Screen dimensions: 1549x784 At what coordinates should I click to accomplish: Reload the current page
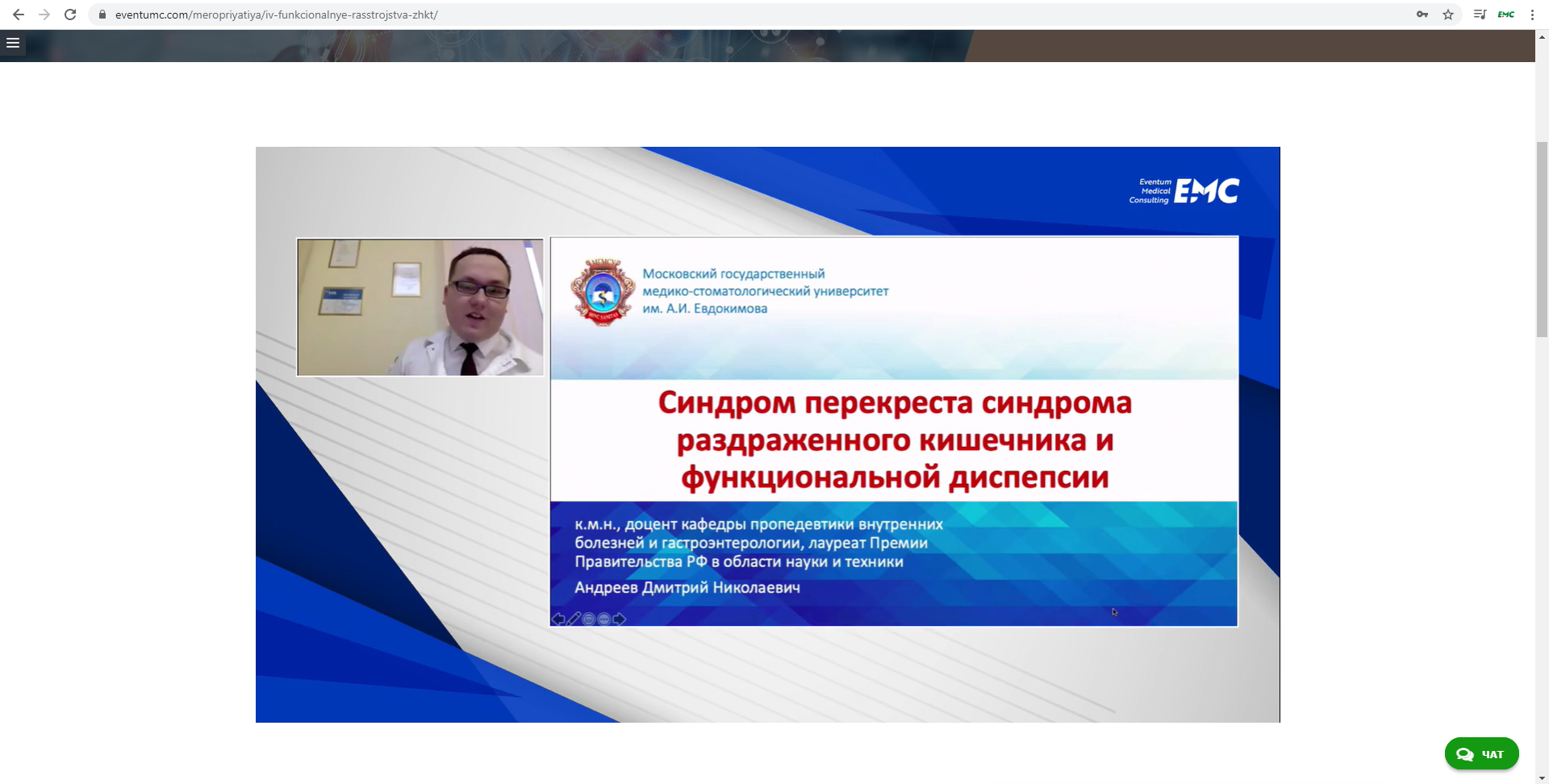70,15
